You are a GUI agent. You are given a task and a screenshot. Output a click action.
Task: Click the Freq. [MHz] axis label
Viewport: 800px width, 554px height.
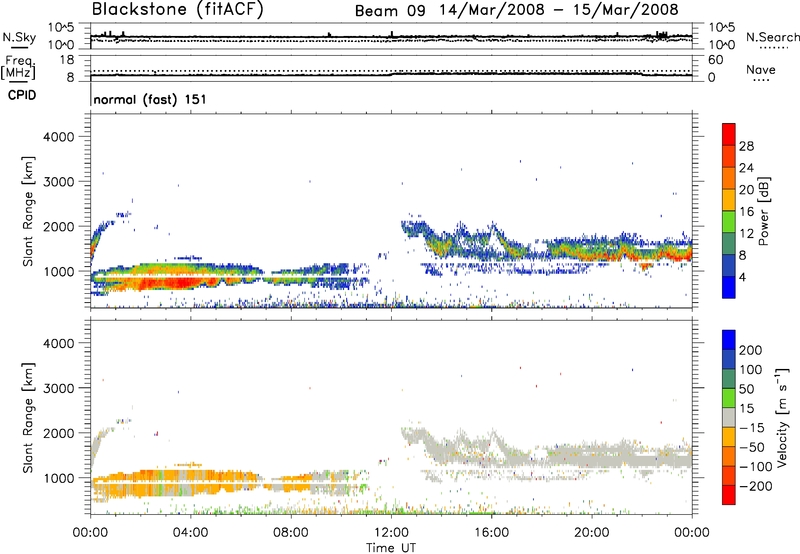pos(18,67)
